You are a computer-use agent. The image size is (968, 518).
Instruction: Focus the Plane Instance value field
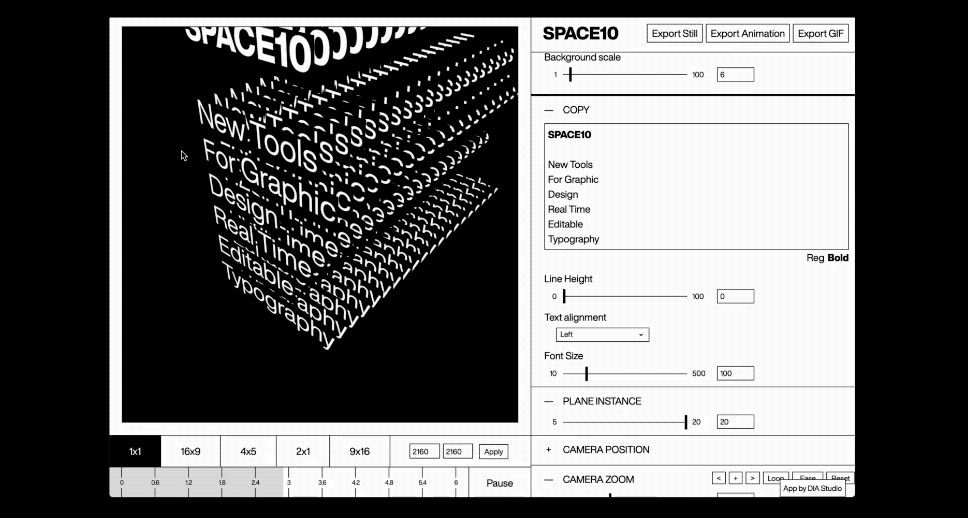coord(735,422)
